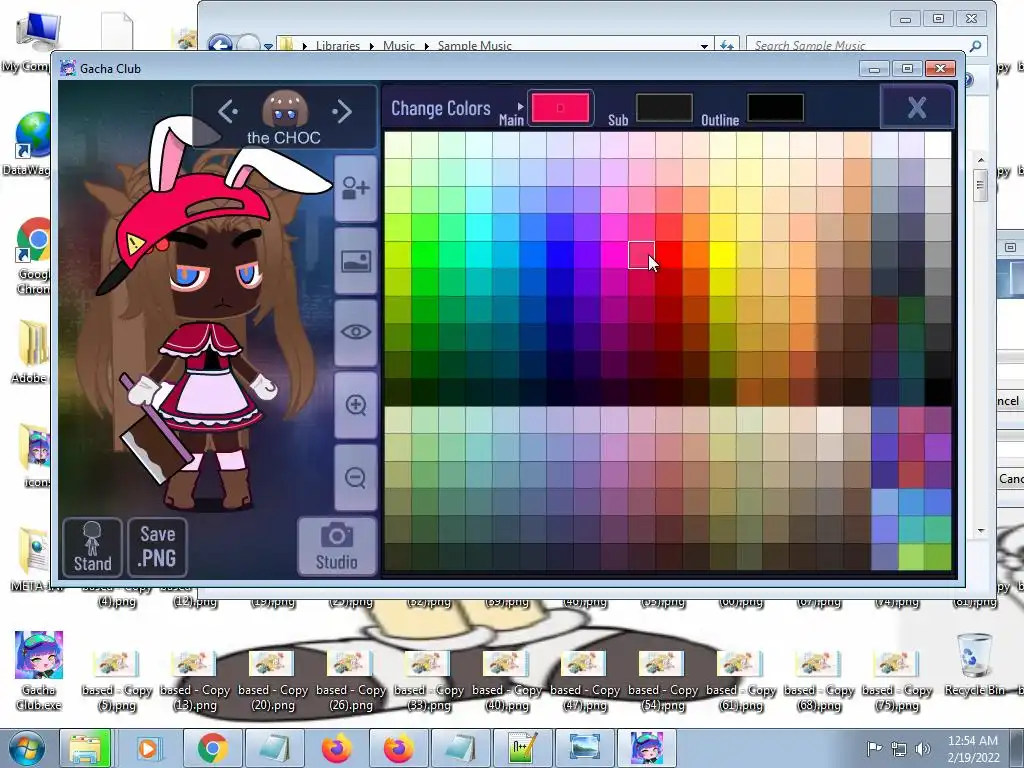Open the background image picker icon
The height and width of the screenshot is (768, 1024).
pos(356,261)
